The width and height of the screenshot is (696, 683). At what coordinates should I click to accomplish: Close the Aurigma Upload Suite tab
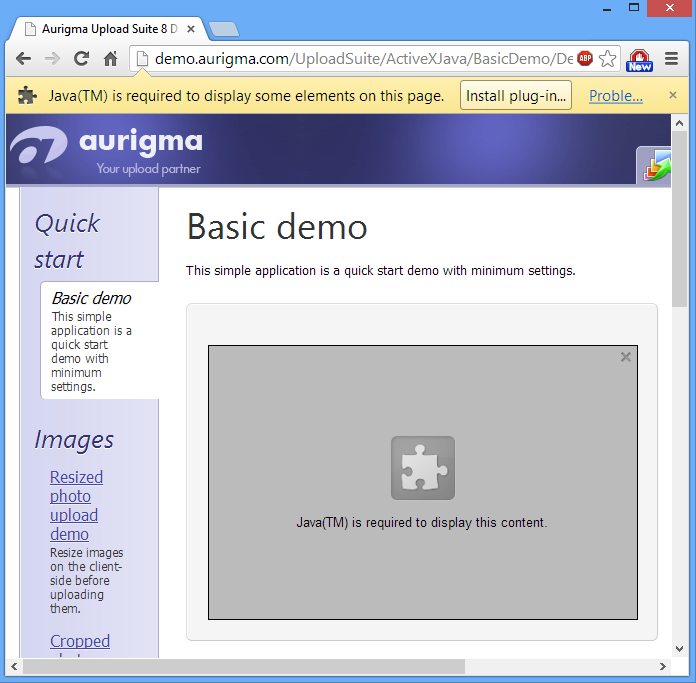[x=191, y=29]
